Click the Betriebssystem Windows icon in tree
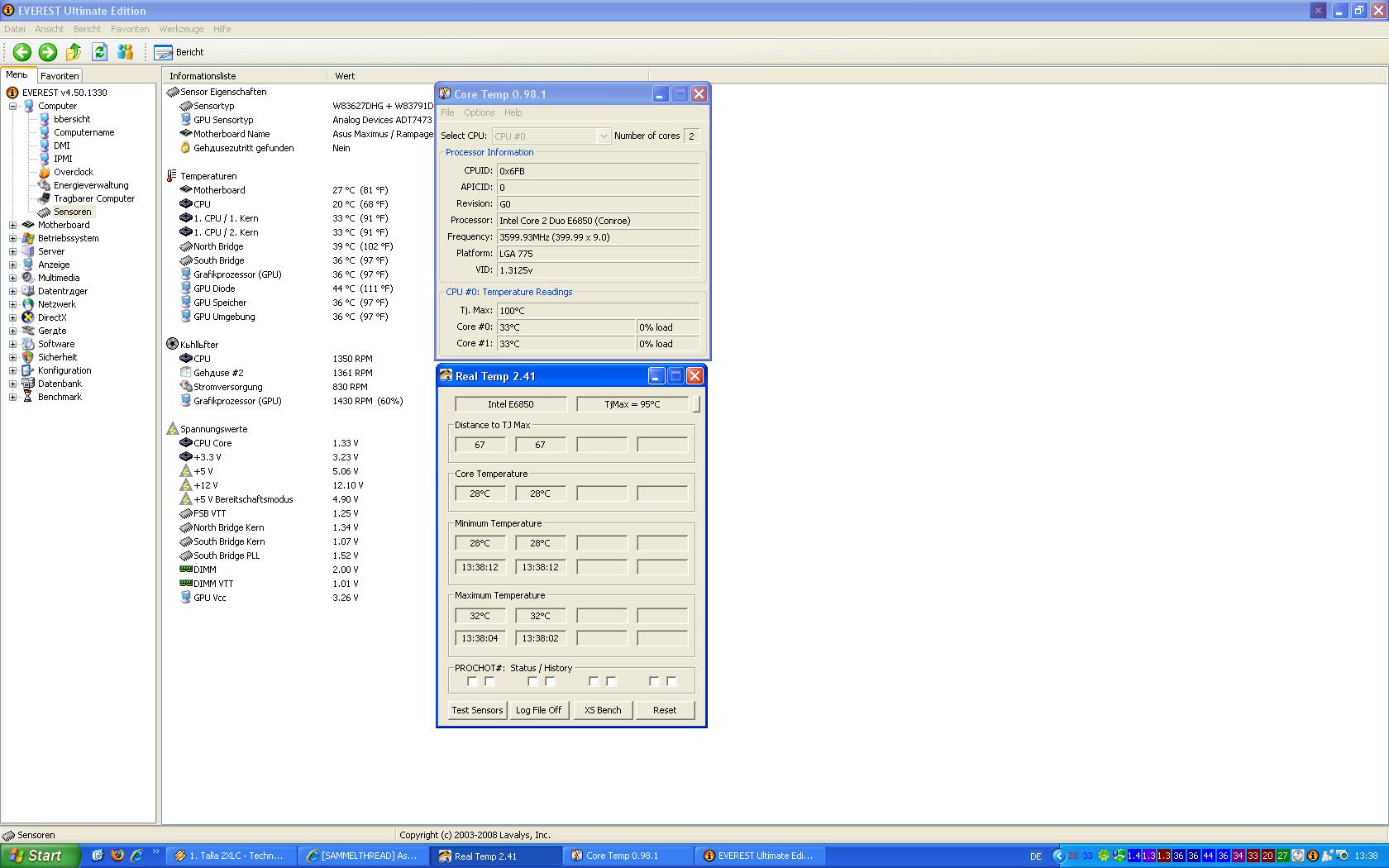The width and height of the screenshot is (1389, 868). (x=28, y=238)
